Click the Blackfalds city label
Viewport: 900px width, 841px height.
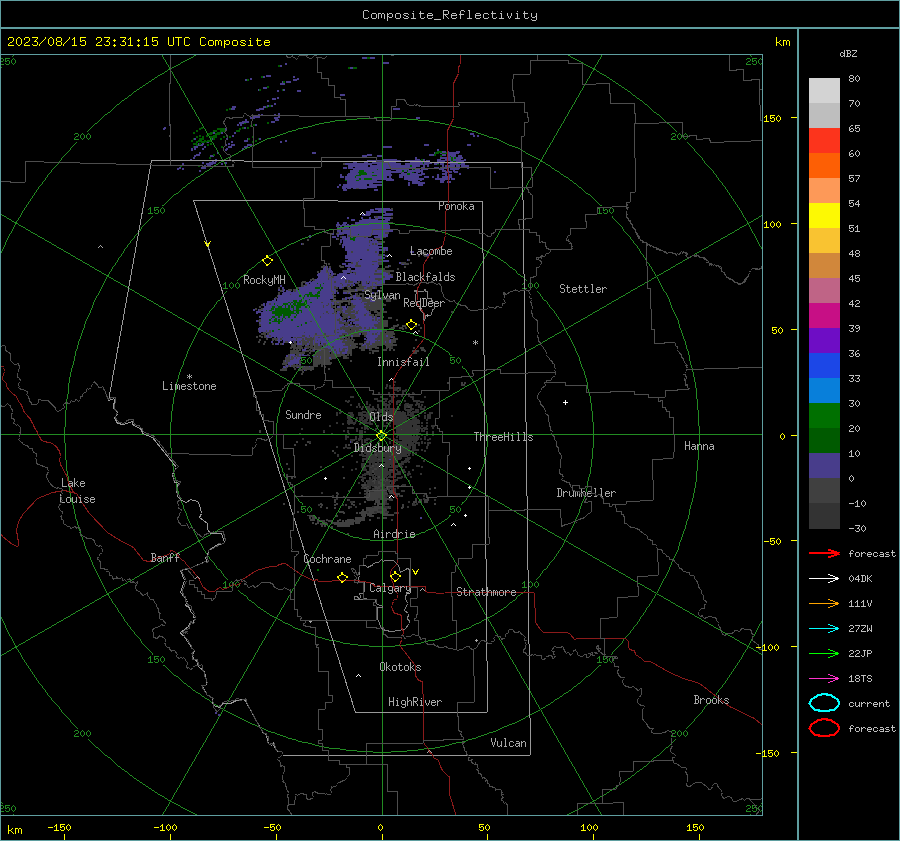pos(425,277)
